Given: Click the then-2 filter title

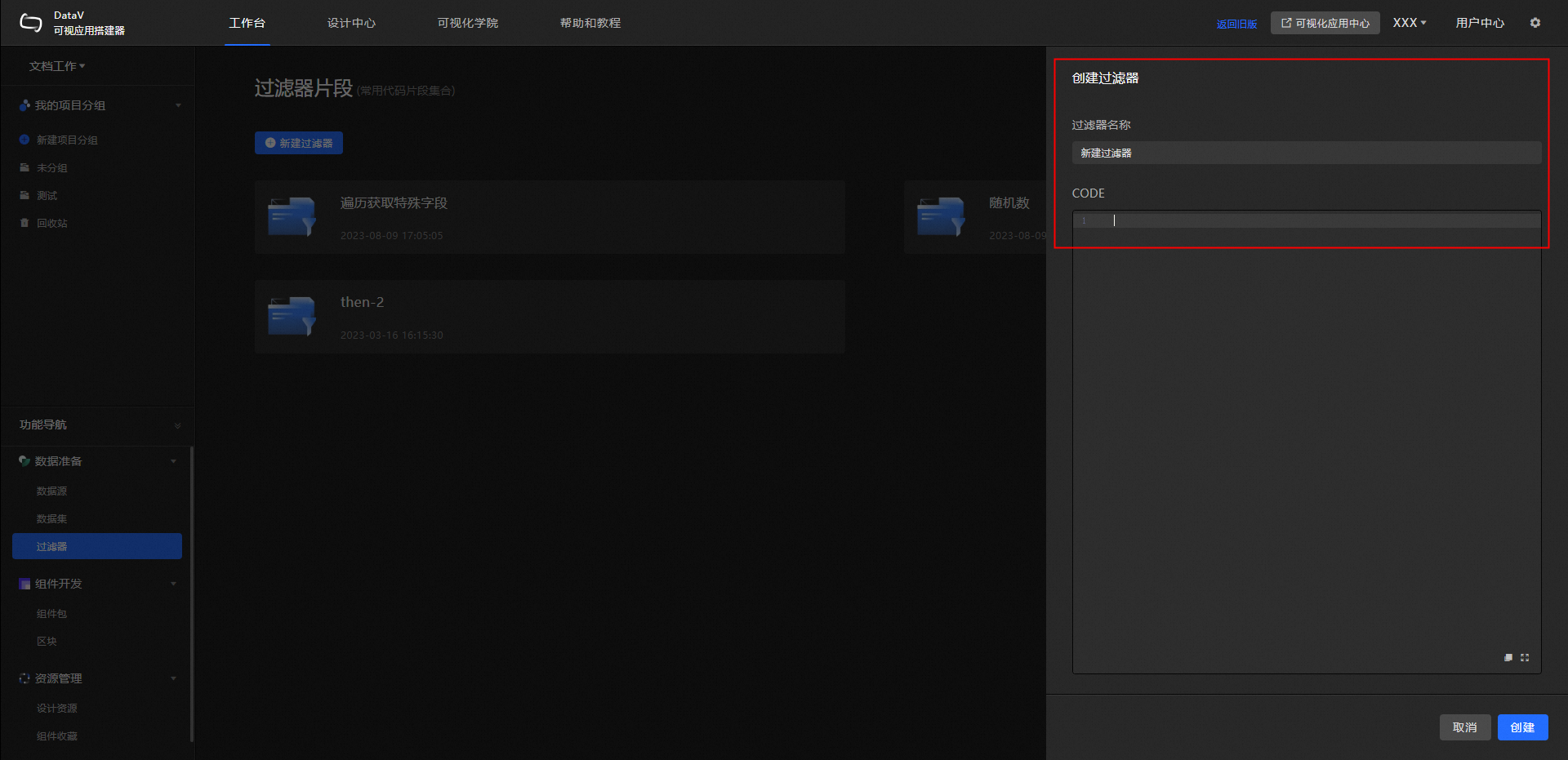Looking at the screenshot, I should 362,302.
